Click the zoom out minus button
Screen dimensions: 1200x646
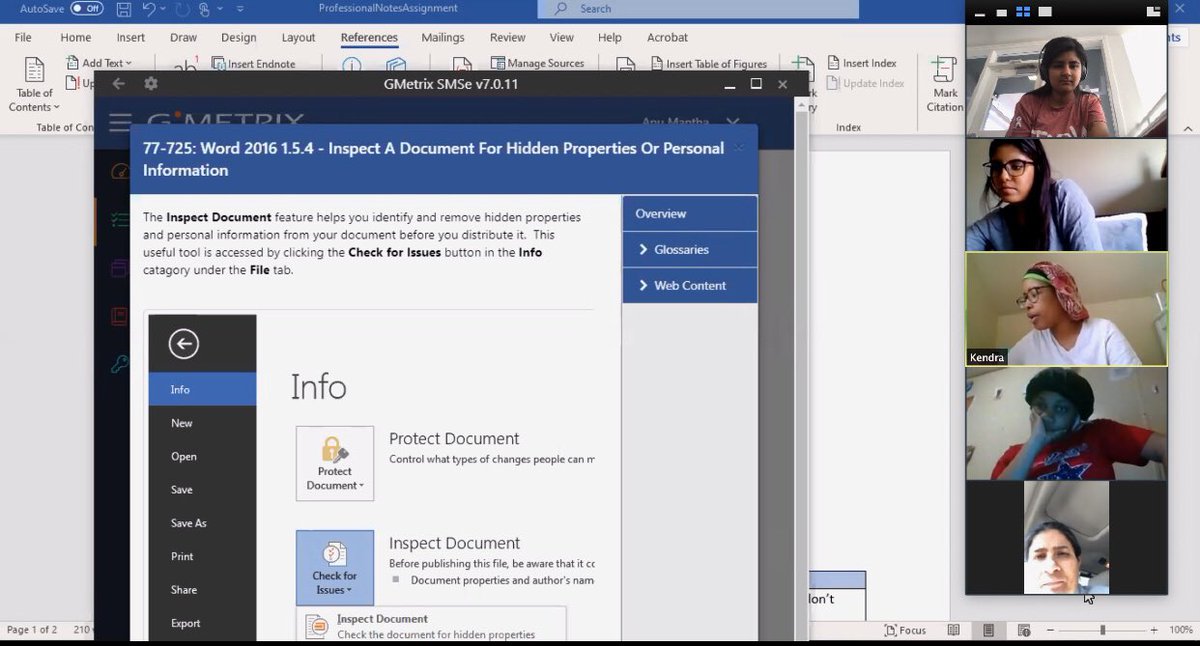click(1052, 630)
